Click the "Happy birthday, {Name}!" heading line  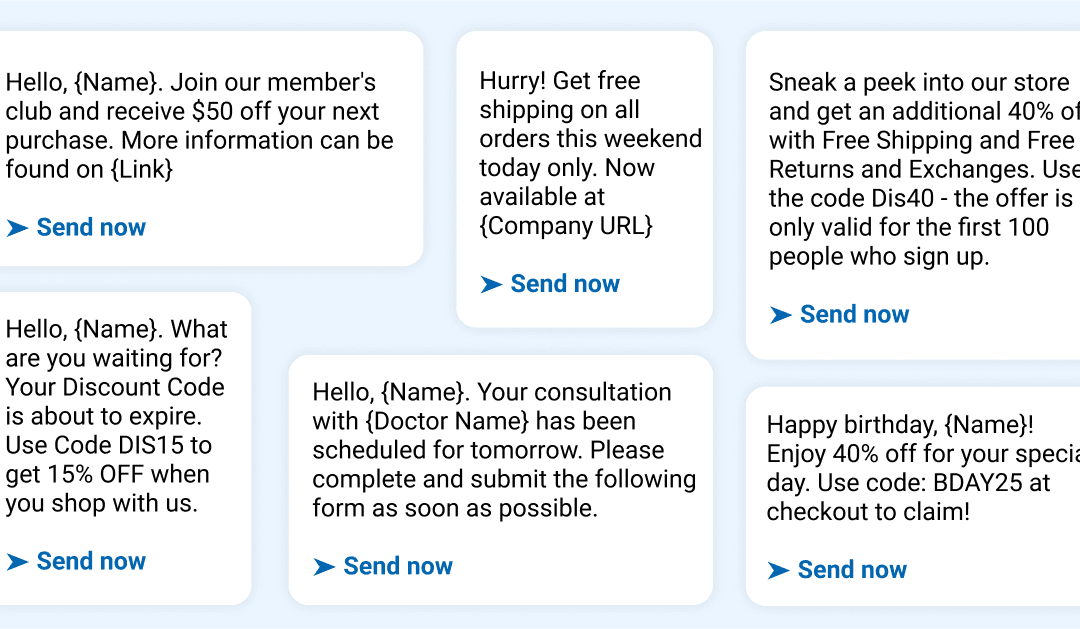coord(900,426)
